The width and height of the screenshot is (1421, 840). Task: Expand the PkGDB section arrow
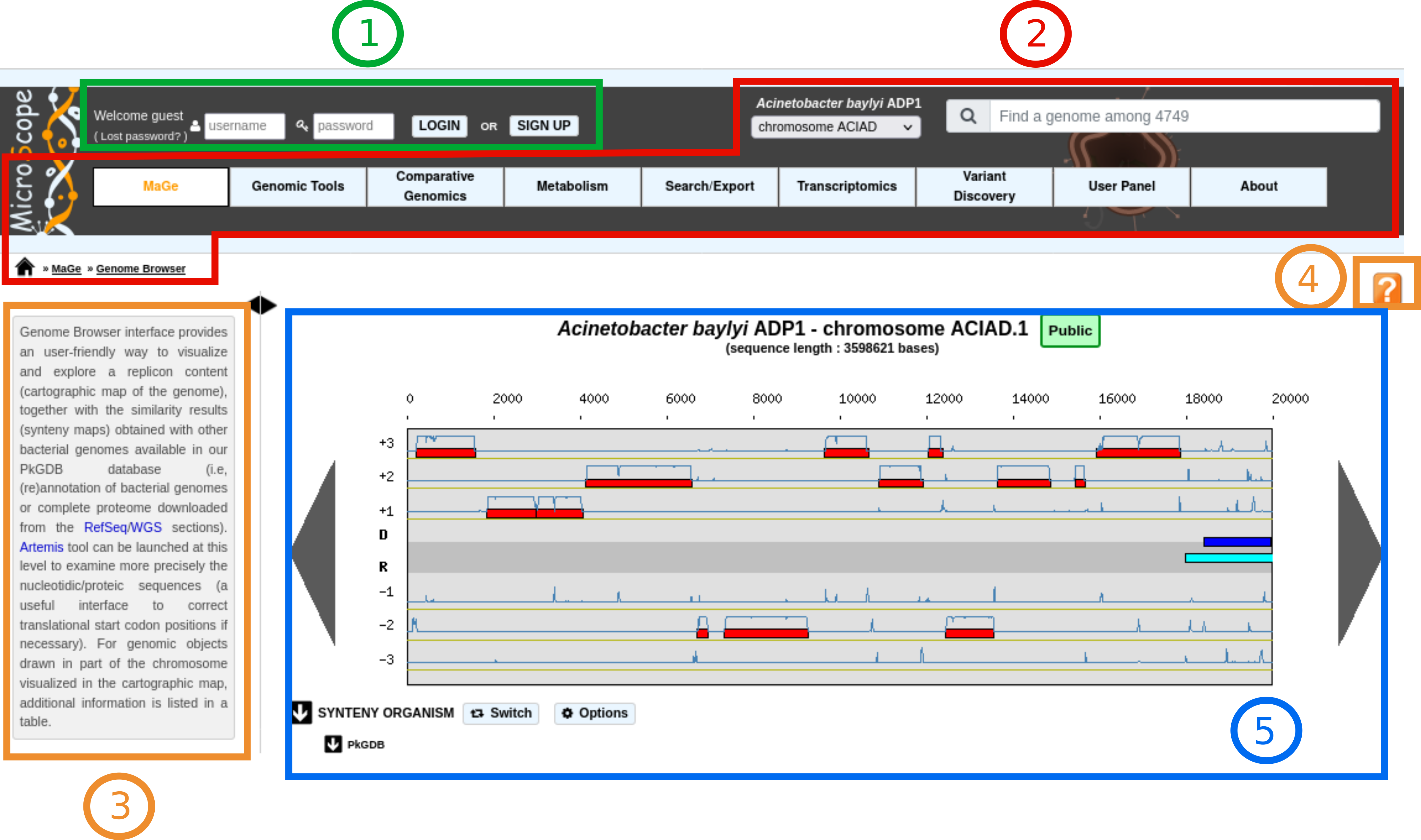click(x=333, y=744)
